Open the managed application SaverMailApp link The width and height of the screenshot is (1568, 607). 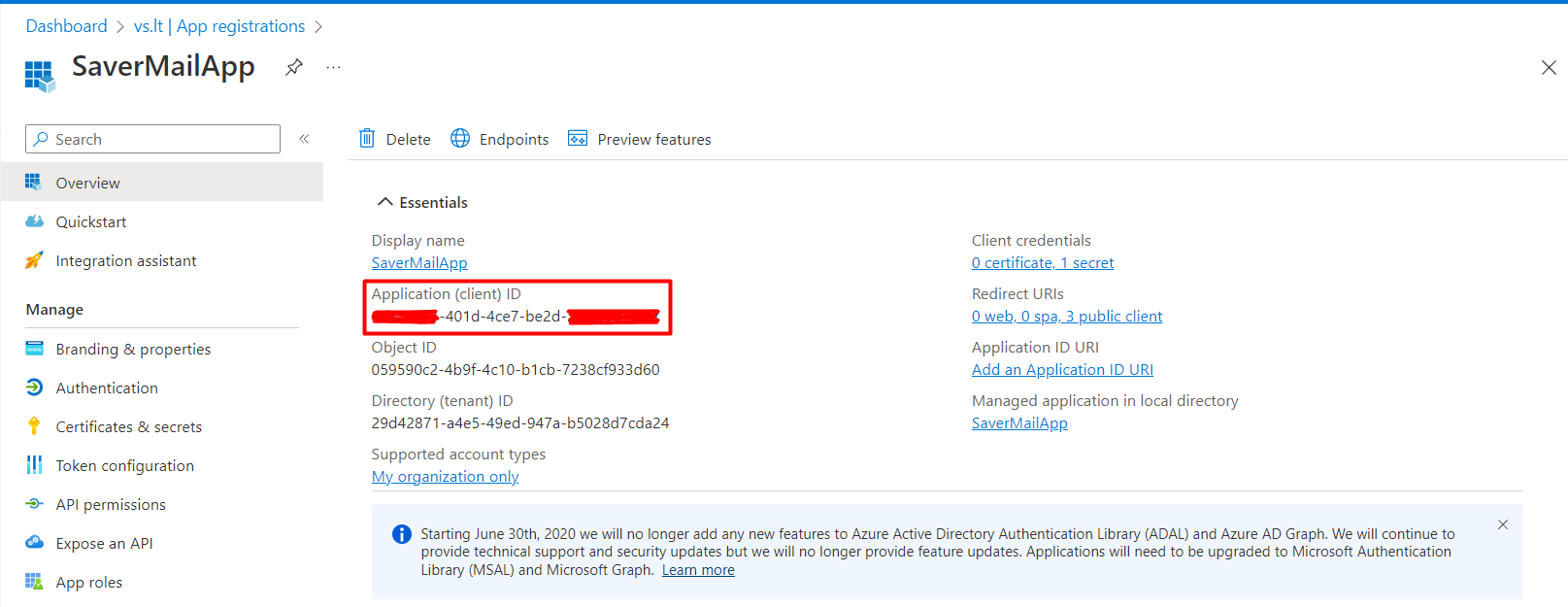click(1019, 422)
